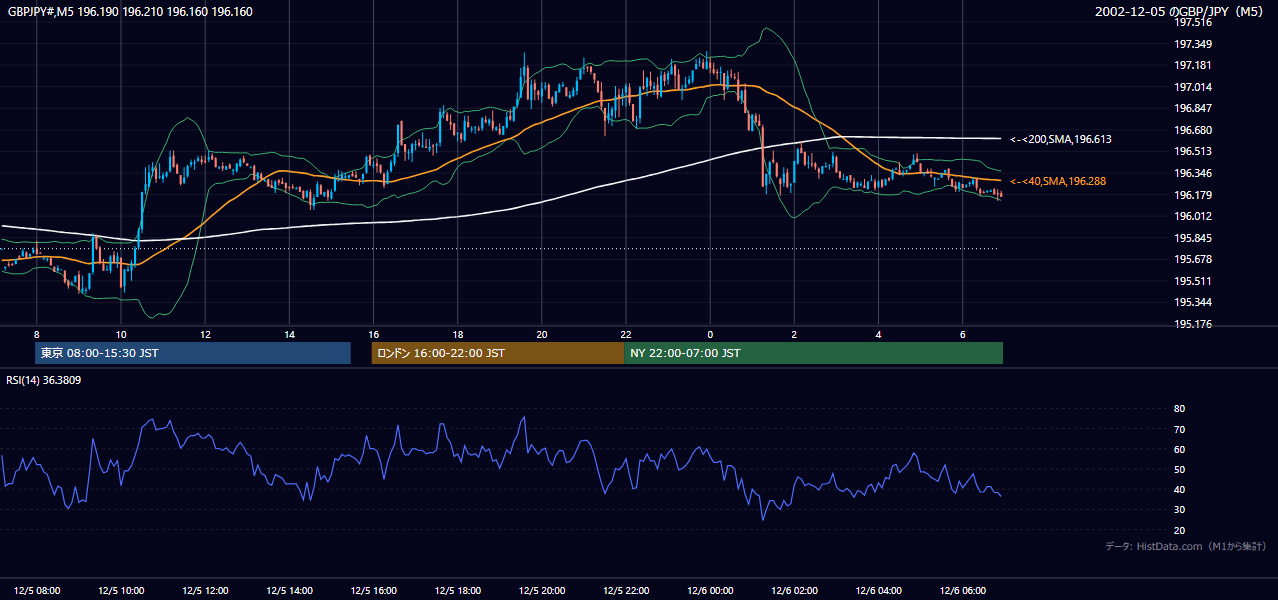Click price axis label 195.511
Screen dimensions: 1278x600
(x=1191, y=281)
